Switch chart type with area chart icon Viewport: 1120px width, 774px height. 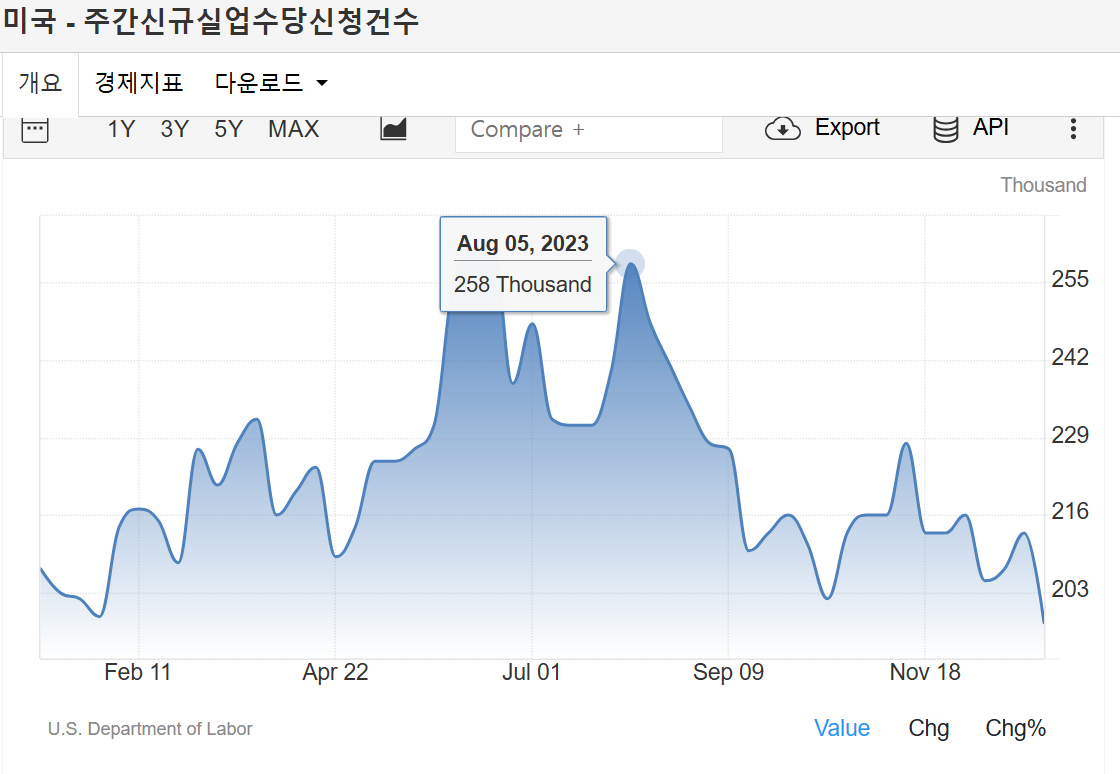(394, 129)
